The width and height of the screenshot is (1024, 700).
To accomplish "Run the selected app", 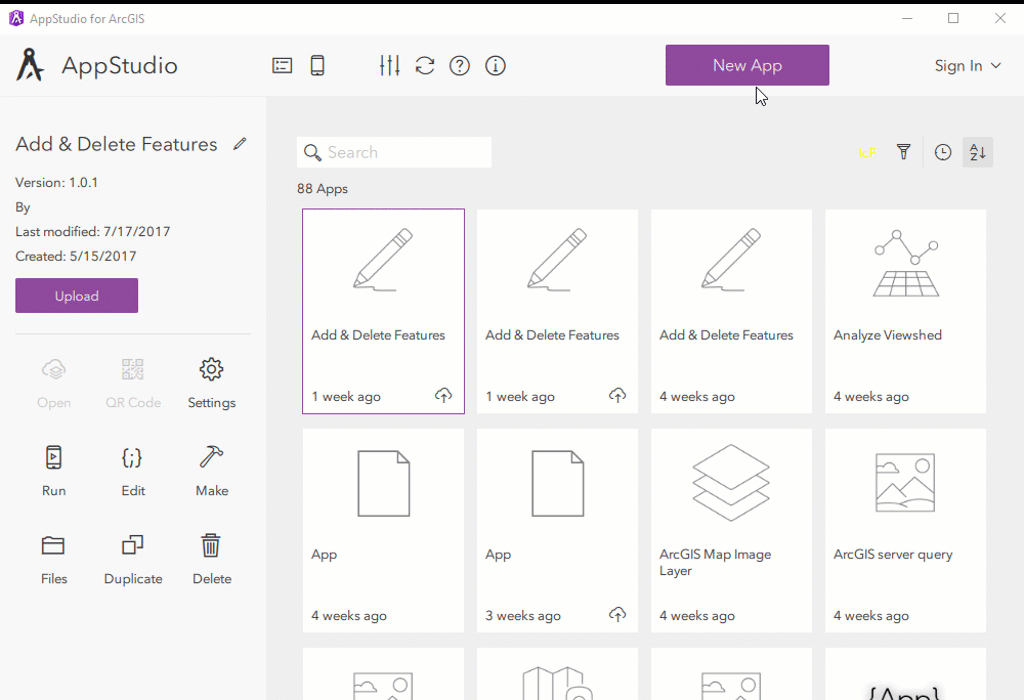I will click(54, 471).
